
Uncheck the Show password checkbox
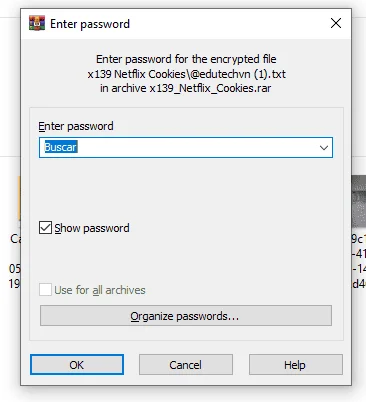point(45,228)
